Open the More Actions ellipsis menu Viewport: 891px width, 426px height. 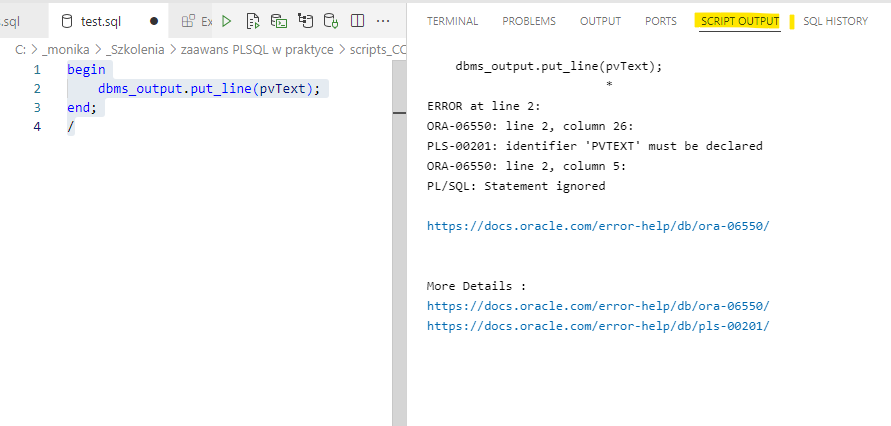[x=383, y=21]
